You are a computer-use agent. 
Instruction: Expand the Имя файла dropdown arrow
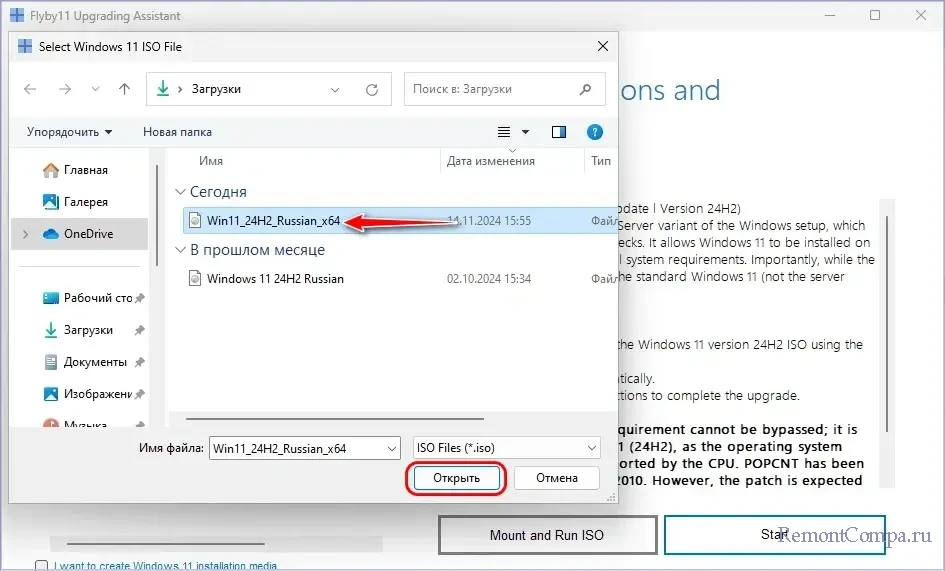click(392, 449)
